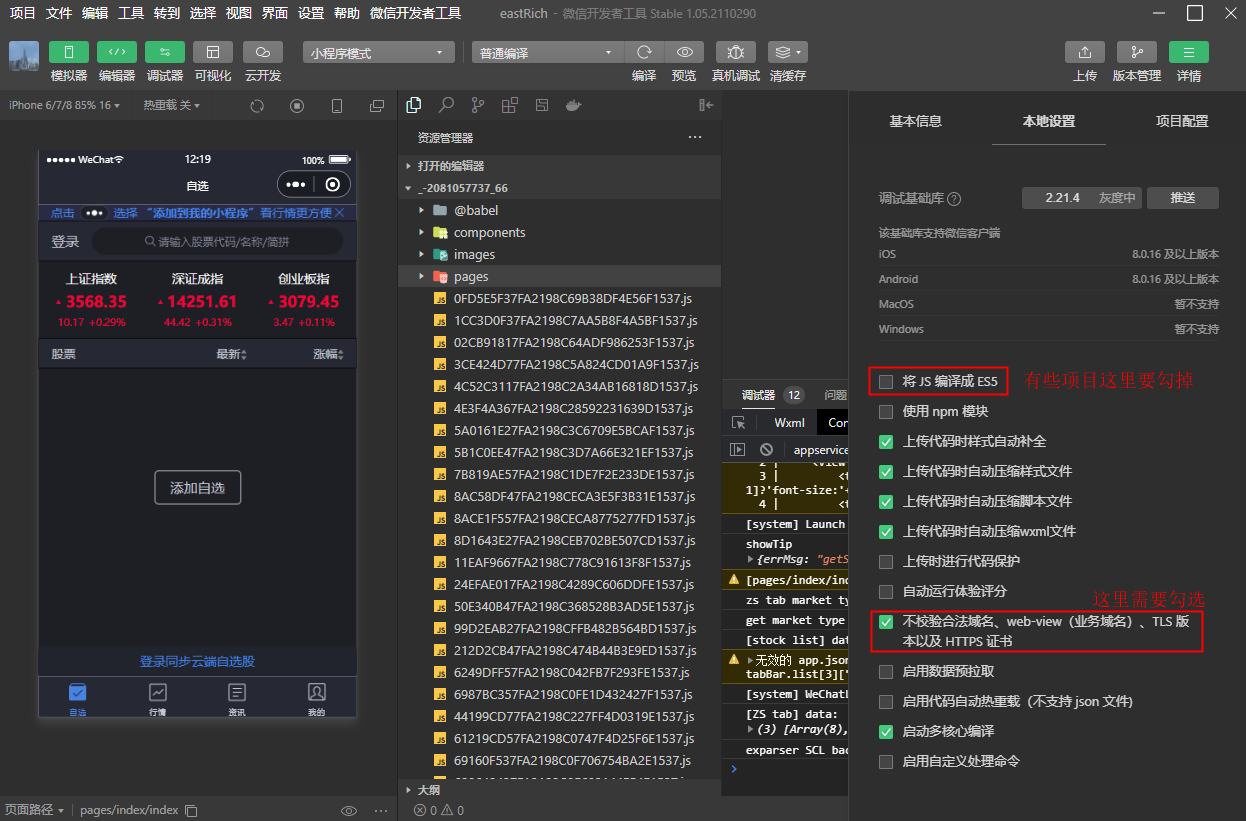Enable 上传时进行代码保护 checkbox
Viewport: 1246px width, 821px height.
tap(886, 561)
